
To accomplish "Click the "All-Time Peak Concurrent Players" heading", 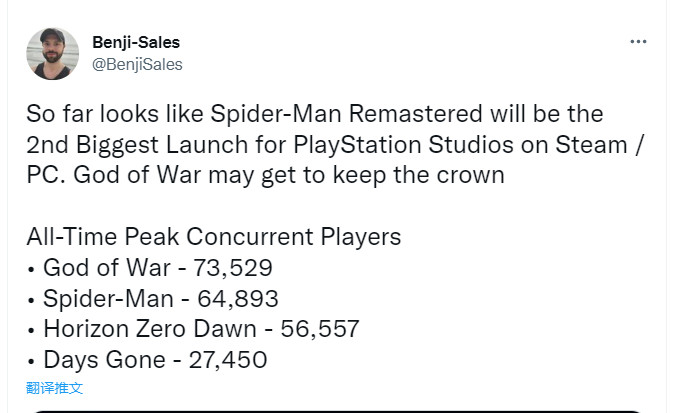I will pyautogui.click(x=213, y=237).
